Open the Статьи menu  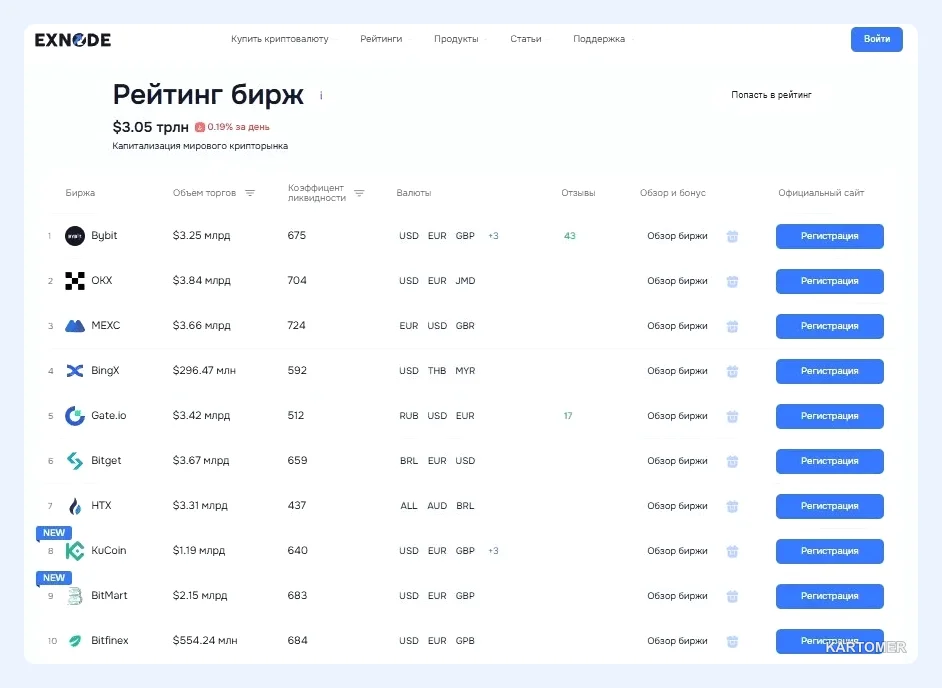(526, 39)
